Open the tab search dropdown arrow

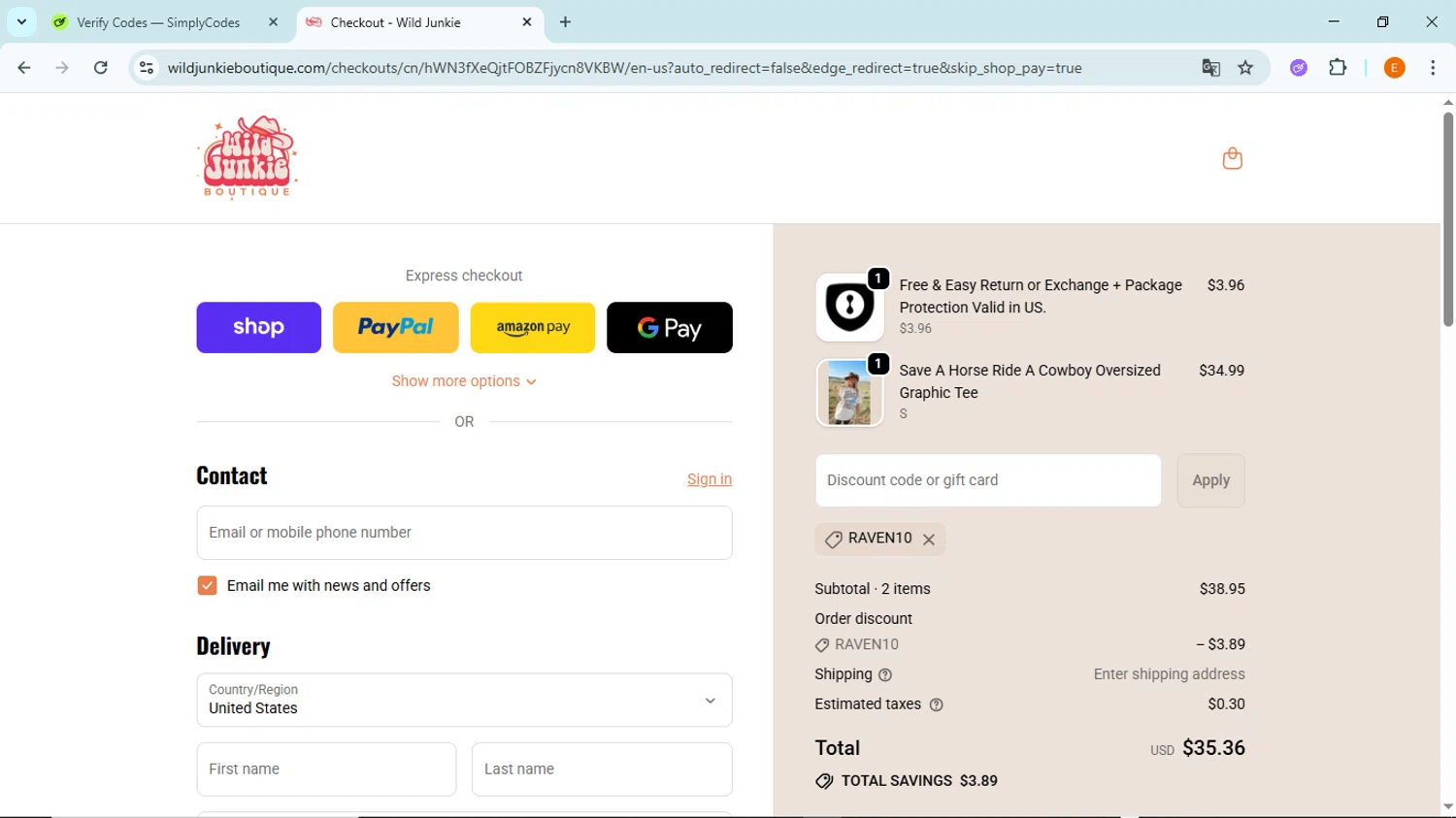21,21
